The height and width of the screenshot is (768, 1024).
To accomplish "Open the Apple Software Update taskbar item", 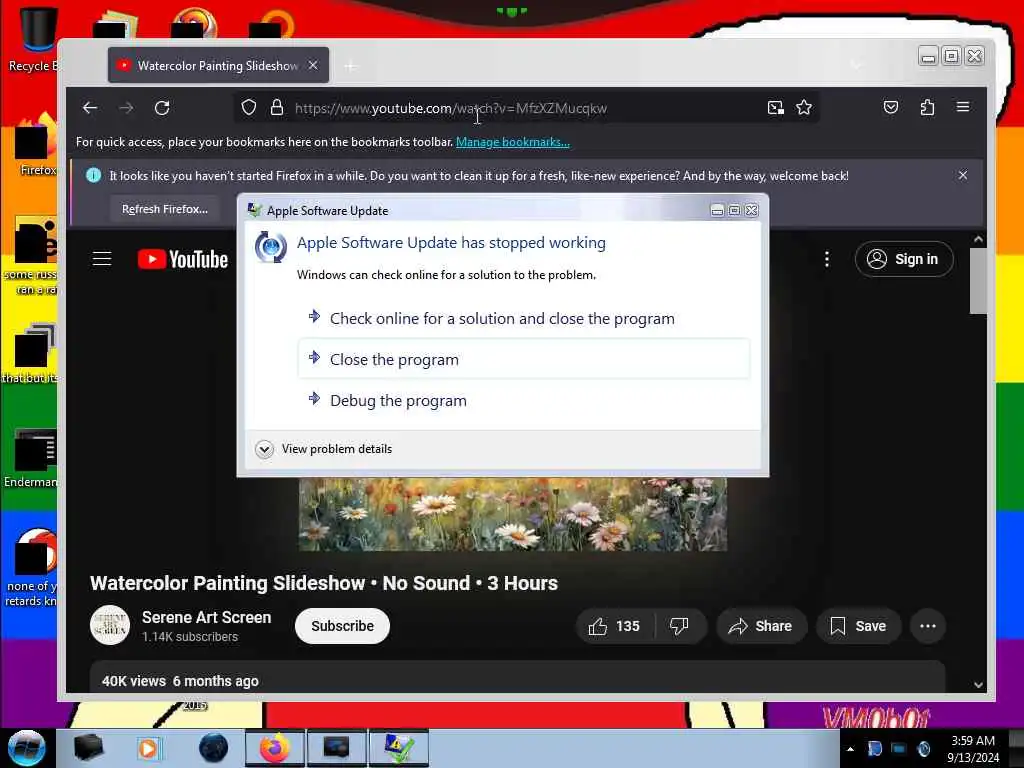I will (399, 748).
